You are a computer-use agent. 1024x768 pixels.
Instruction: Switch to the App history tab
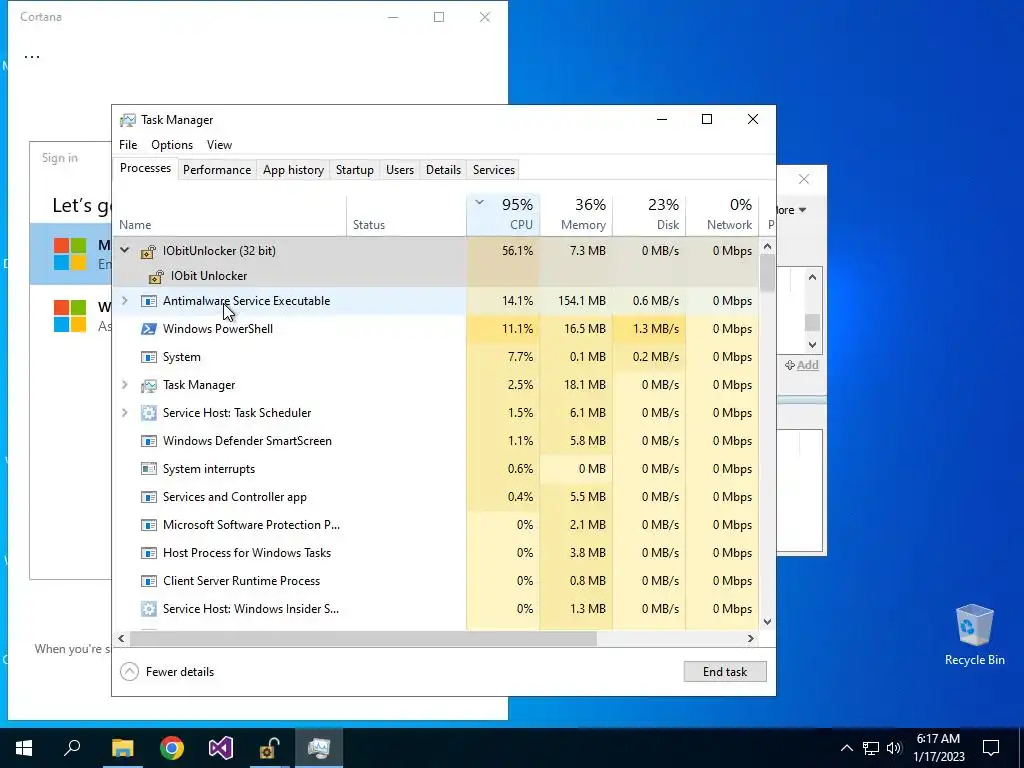293,170
